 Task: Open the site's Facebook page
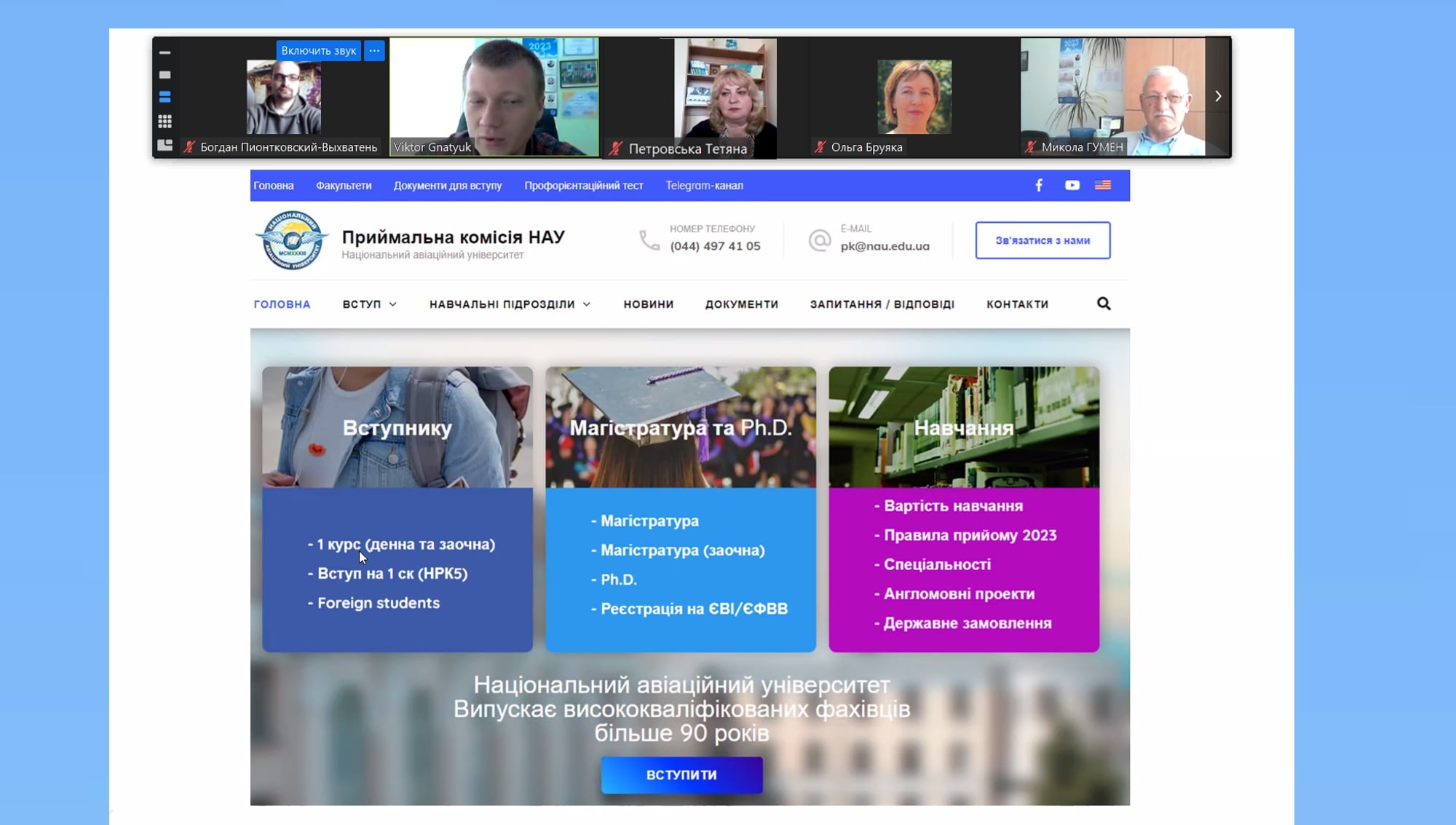[x=1039, y=185]
